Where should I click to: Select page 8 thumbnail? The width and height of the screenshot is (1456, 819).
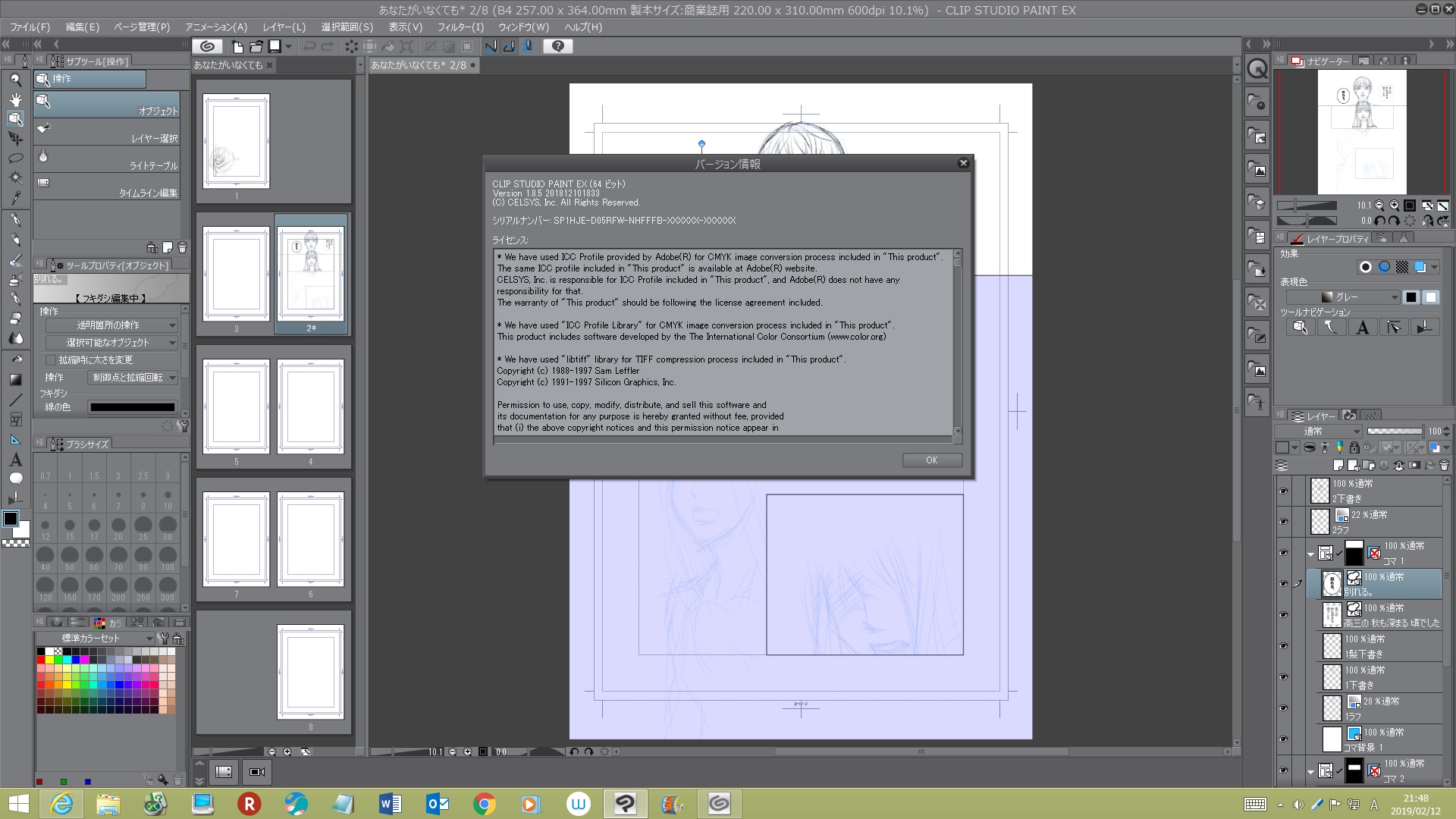click(x=310, y=672)
